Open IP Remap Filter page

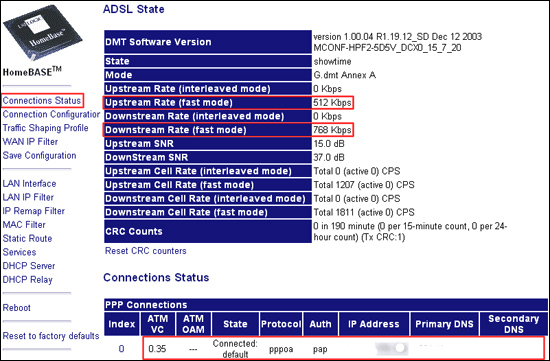tap(34, 211)
